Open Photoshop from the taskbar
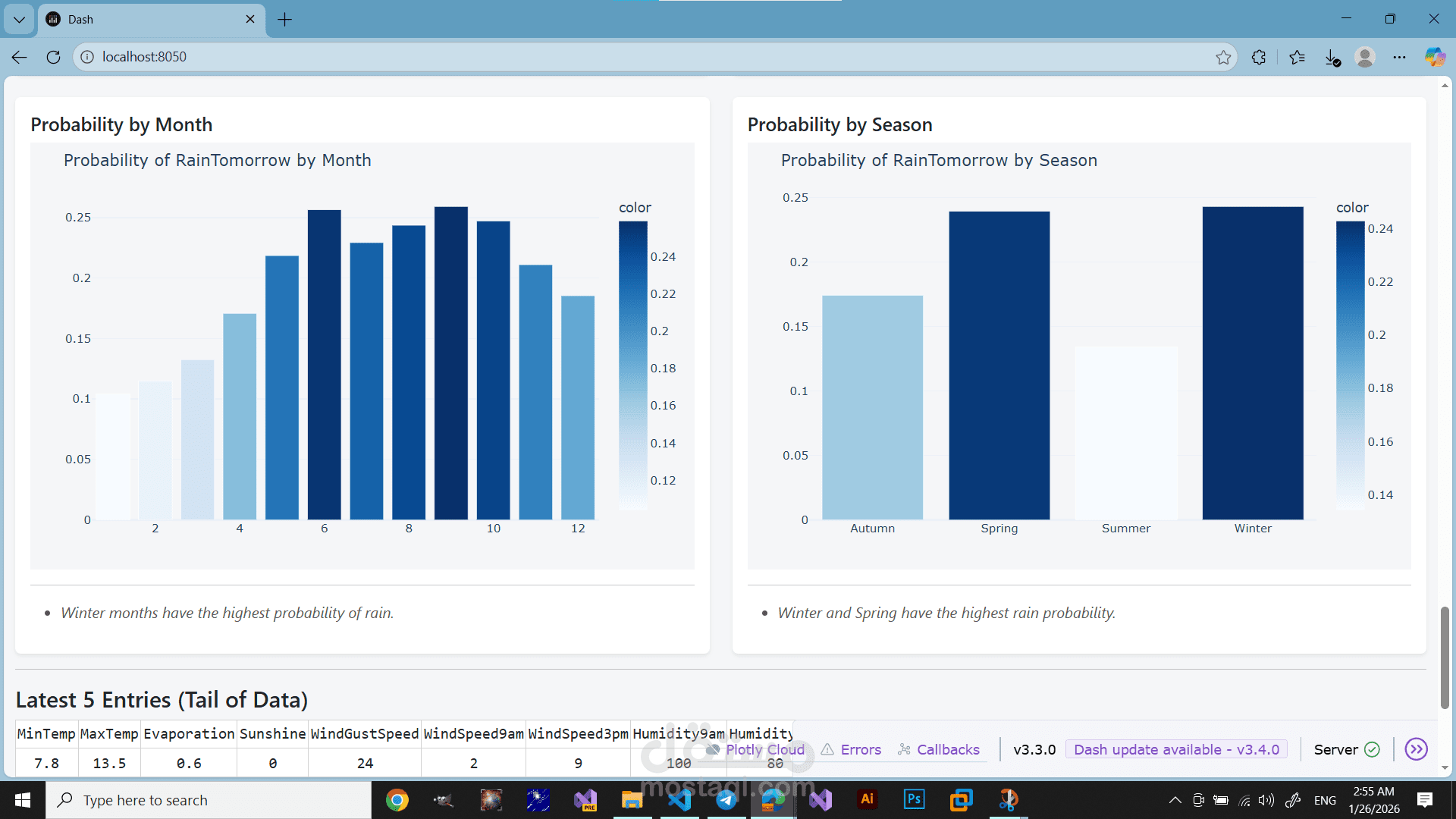Screen dimensions: 1456x819 914,799
